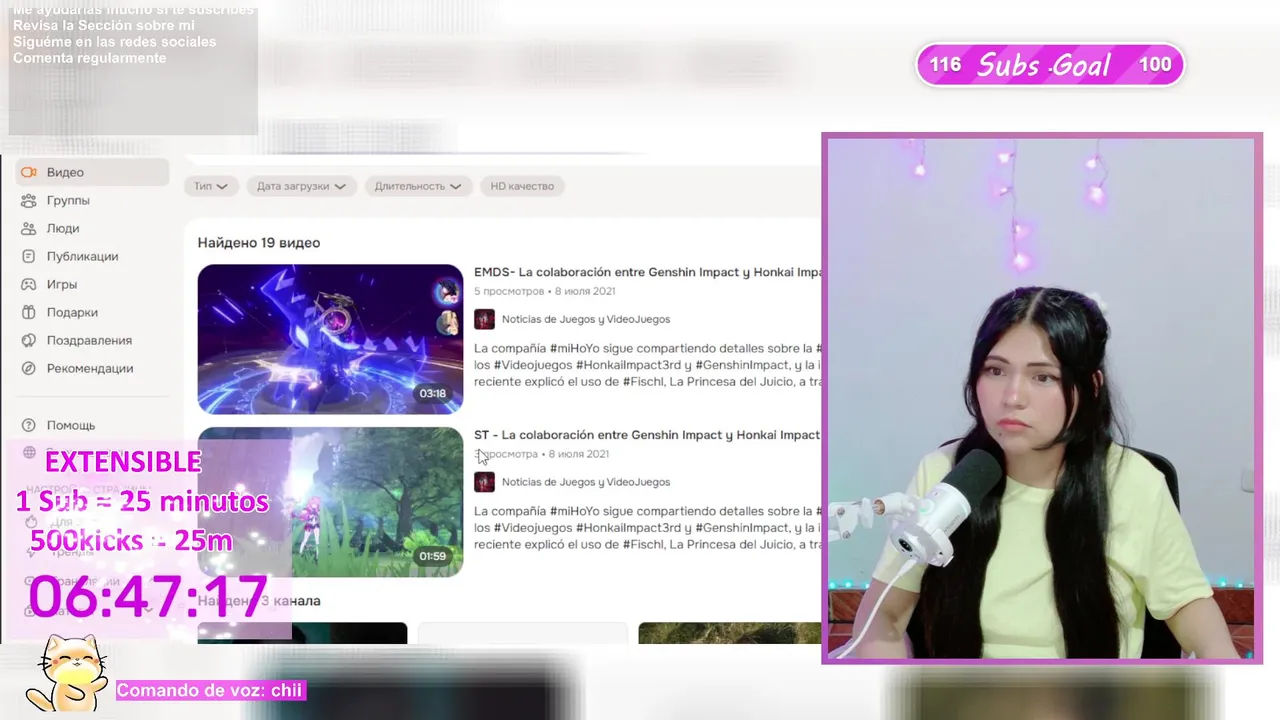Click the Subs Goal progress bar

click(1050, 65)
